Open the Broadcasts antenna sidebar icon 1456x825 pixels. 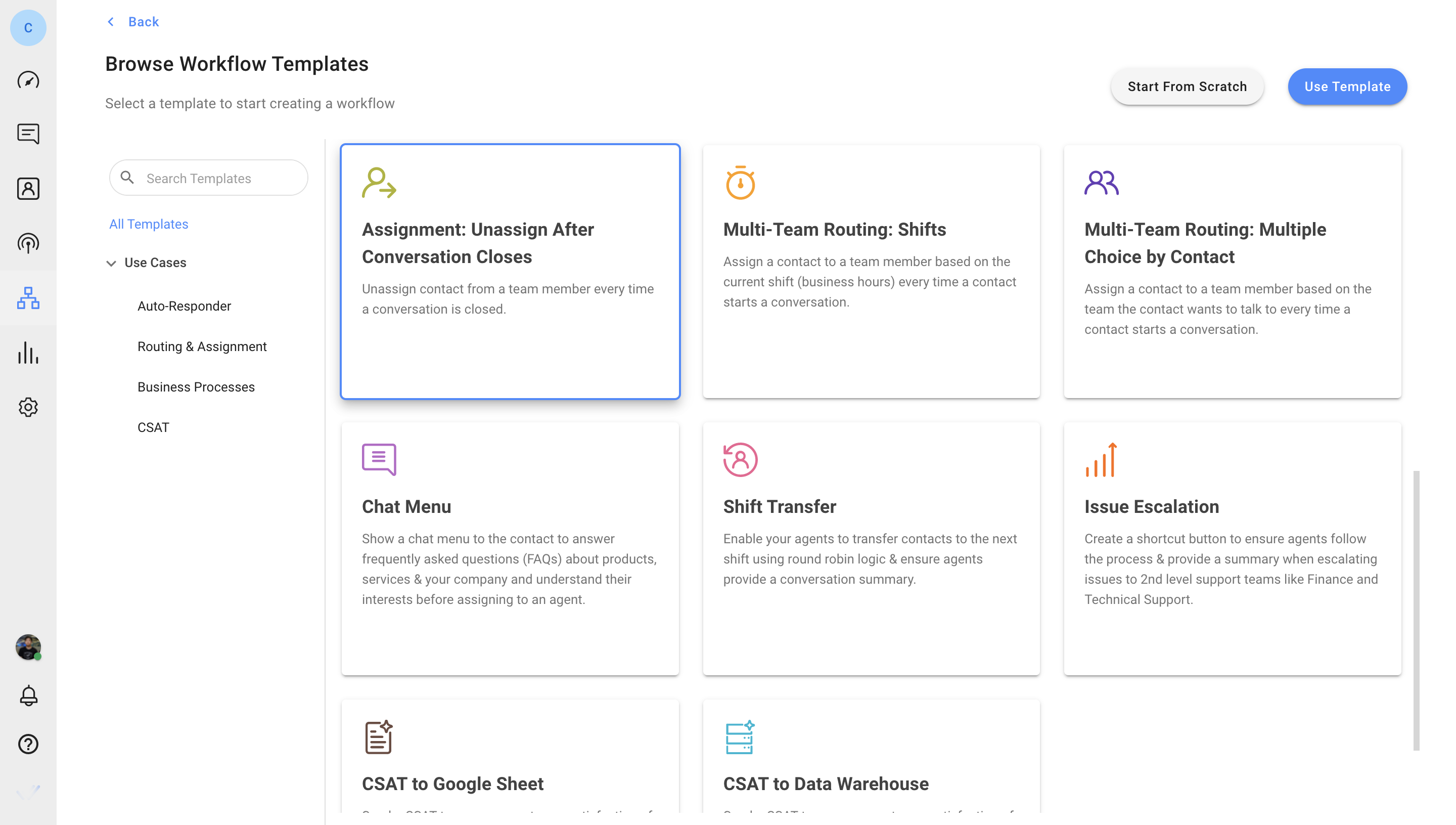pos(28,243)
